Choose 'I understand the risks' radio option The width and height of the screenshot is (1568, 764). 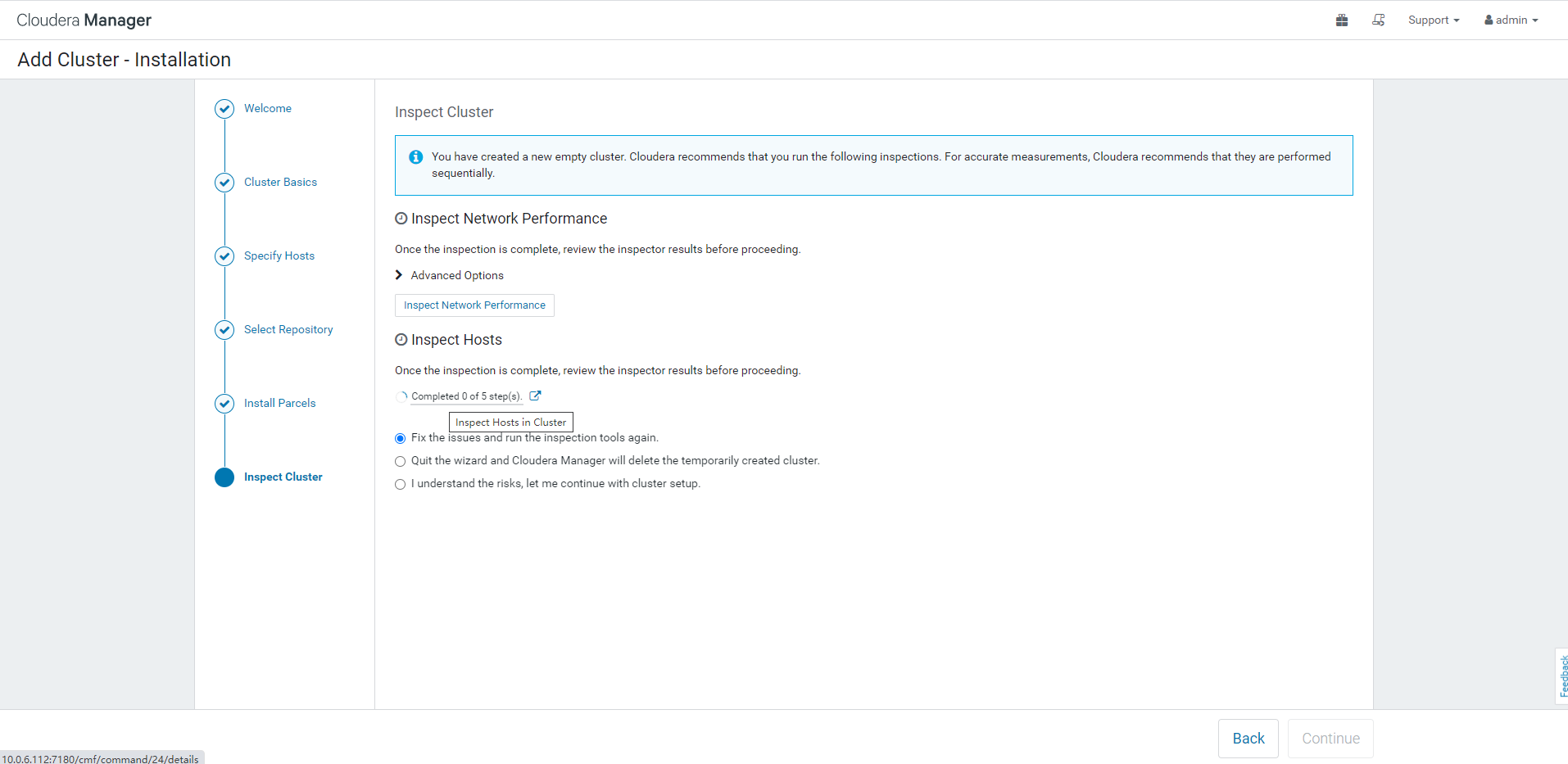pos(401,485)
